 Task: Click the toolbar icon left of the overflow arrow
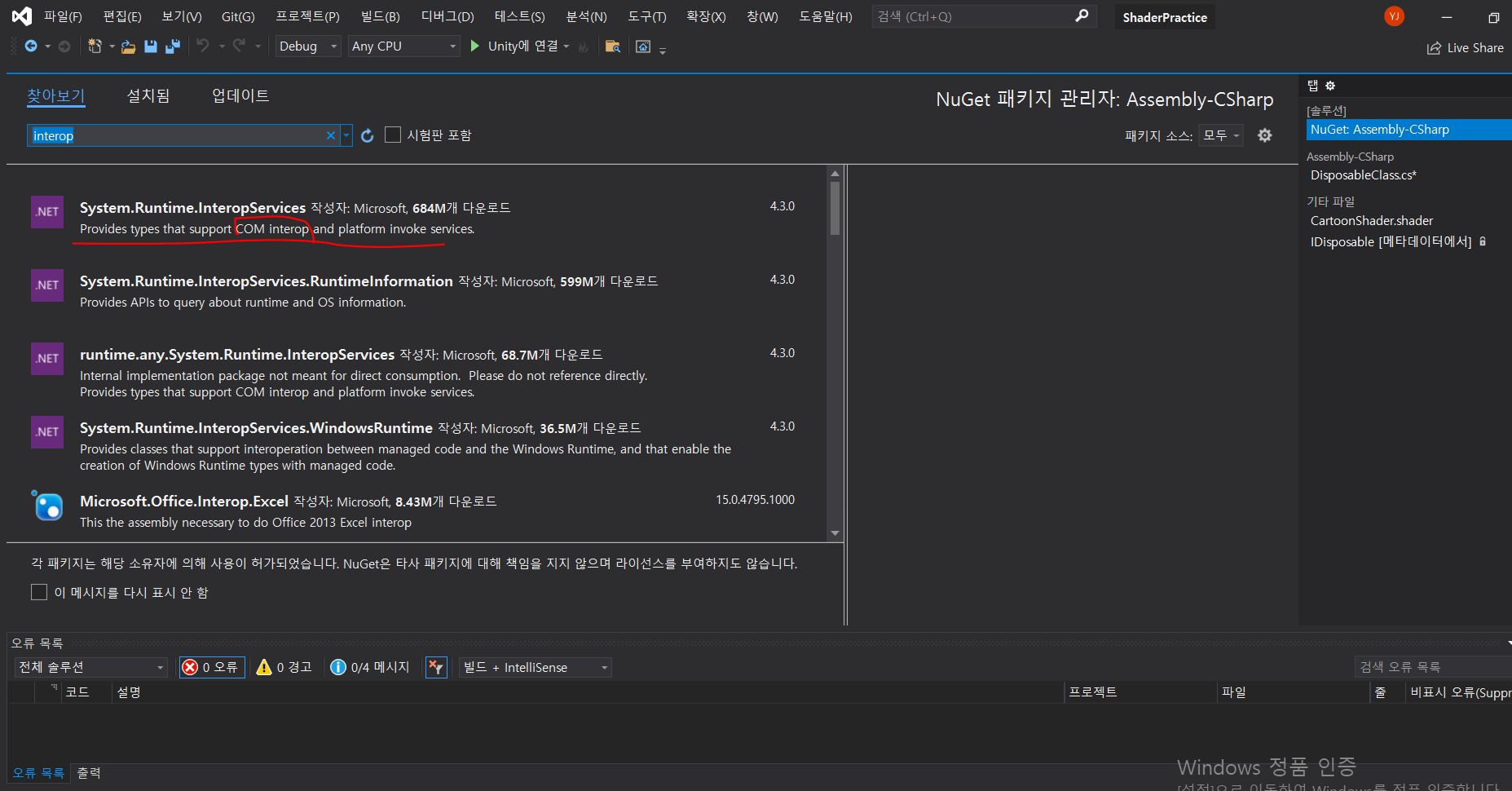pos(643,46)
